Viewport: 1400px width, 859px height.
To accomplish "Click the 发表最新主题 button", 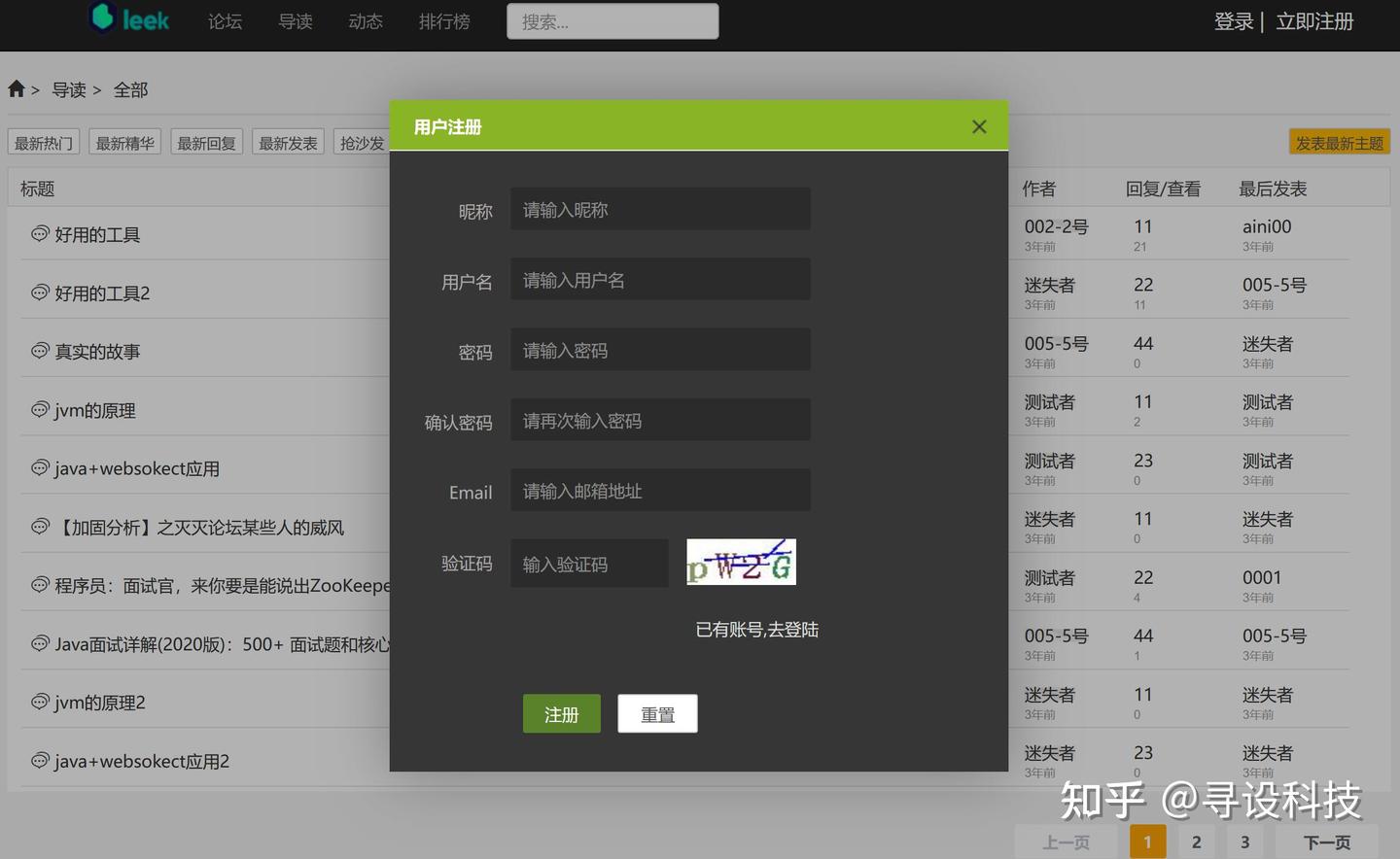I will [x=1339, y=141].
